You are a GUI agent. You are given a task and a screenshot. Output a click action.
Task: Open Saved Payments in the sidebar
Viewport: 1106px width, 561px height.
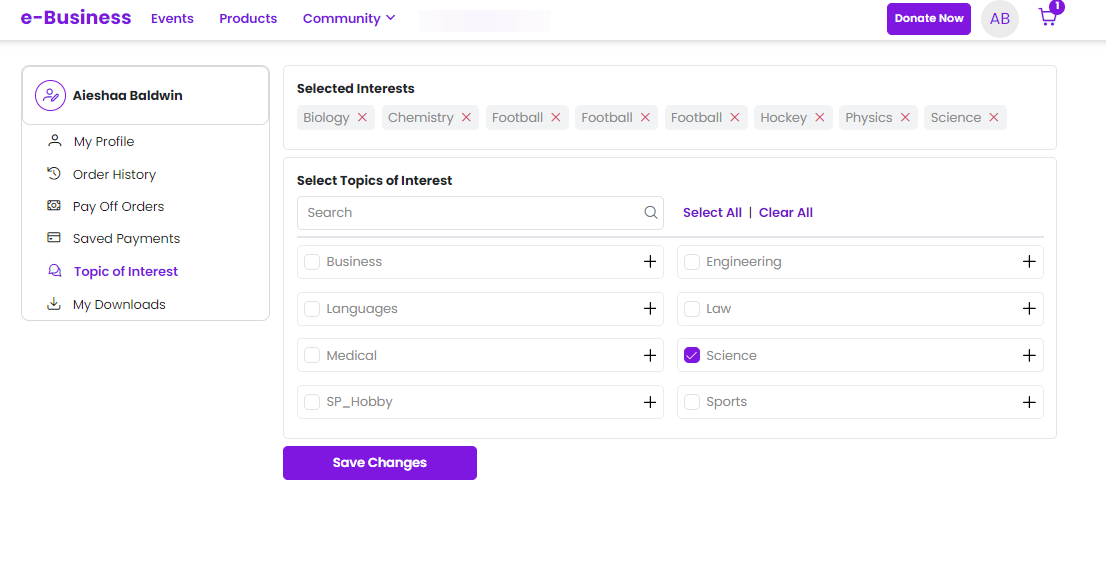click(126, 239)
